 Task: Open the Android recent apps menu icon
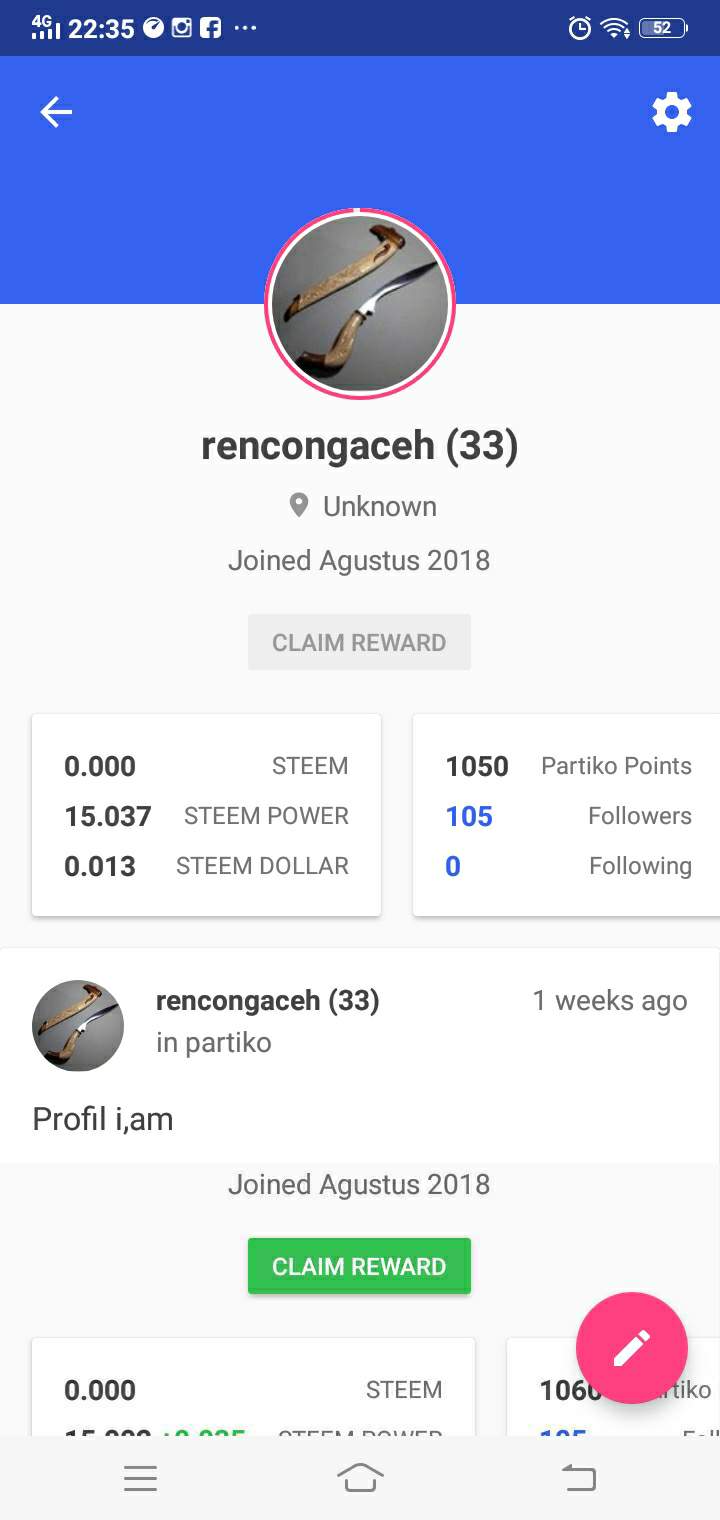[x=140, y=1478]
